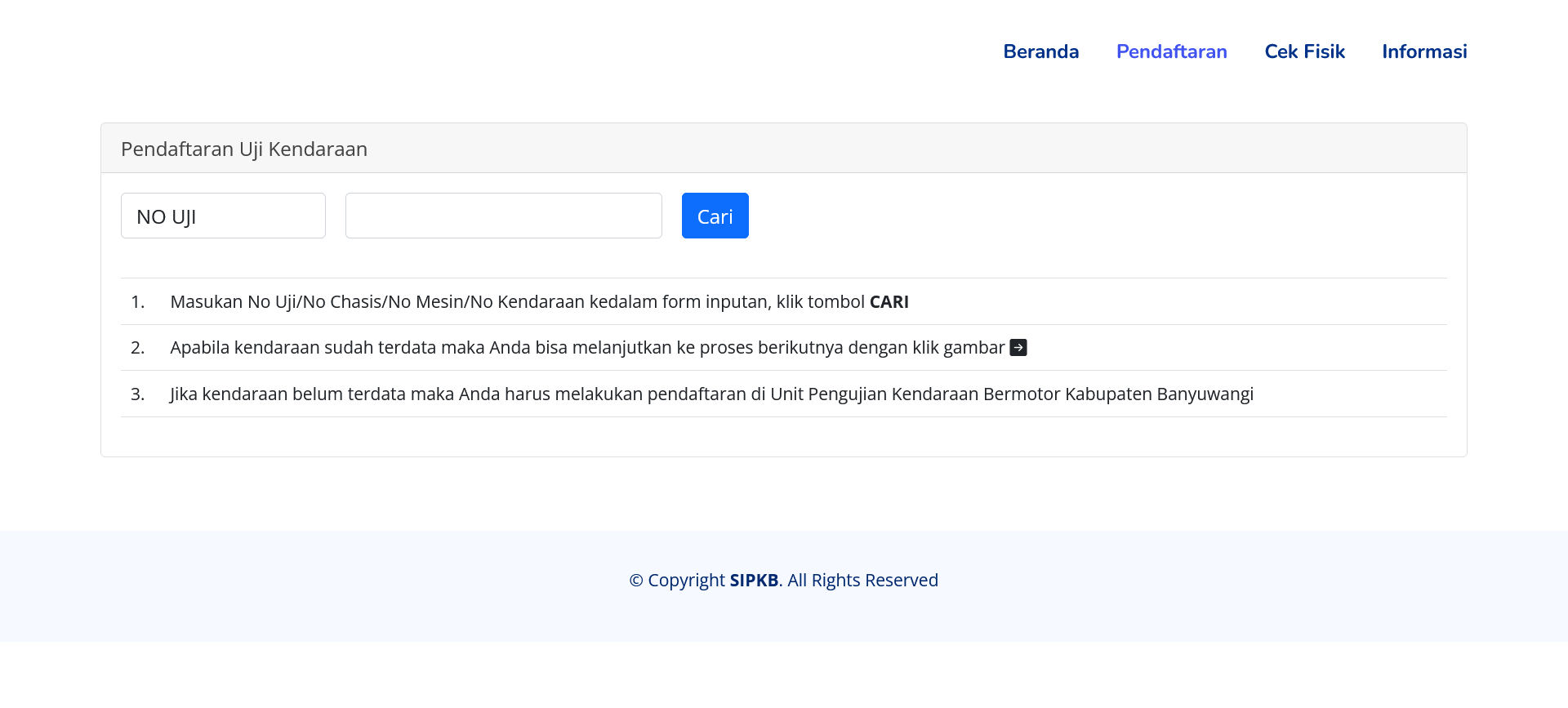Viewport: 1568px width, 708px height.
Task: Click list number 2 in instructions
Action: [x=137, y=348]
